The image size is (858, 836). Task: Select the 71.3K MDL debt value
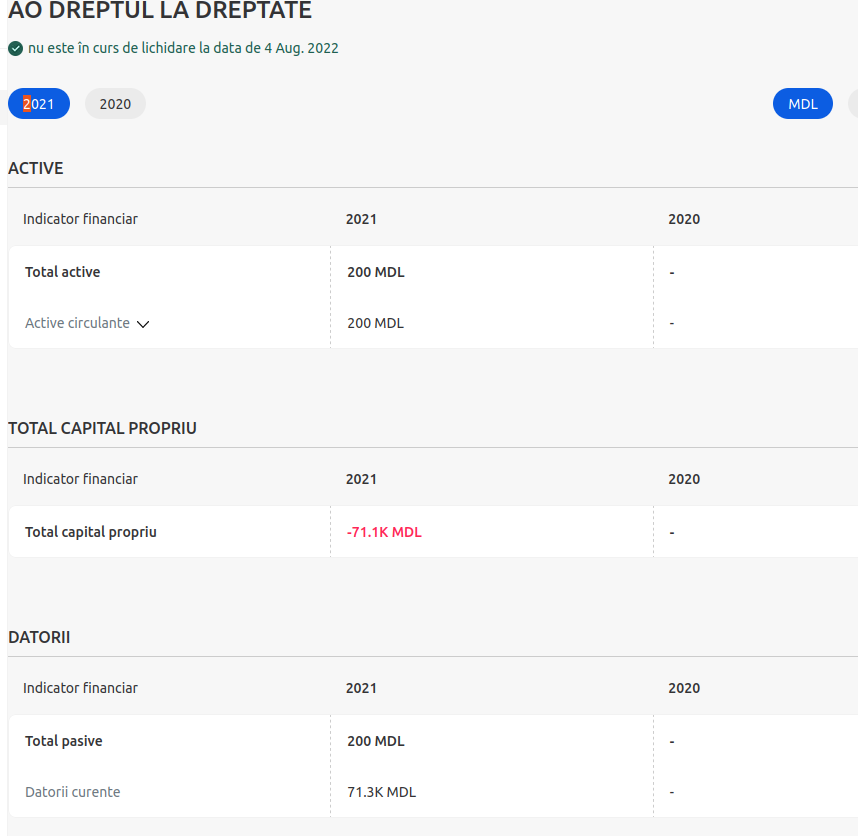point(381,792)
